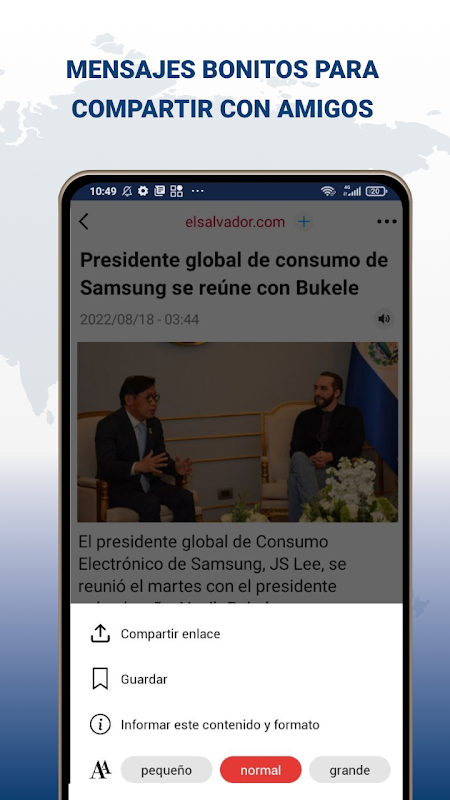The width and height of the screenshot is (450, 800).
Task: Choose Informar este contenido y formato
Action: (x=220, y=724)
